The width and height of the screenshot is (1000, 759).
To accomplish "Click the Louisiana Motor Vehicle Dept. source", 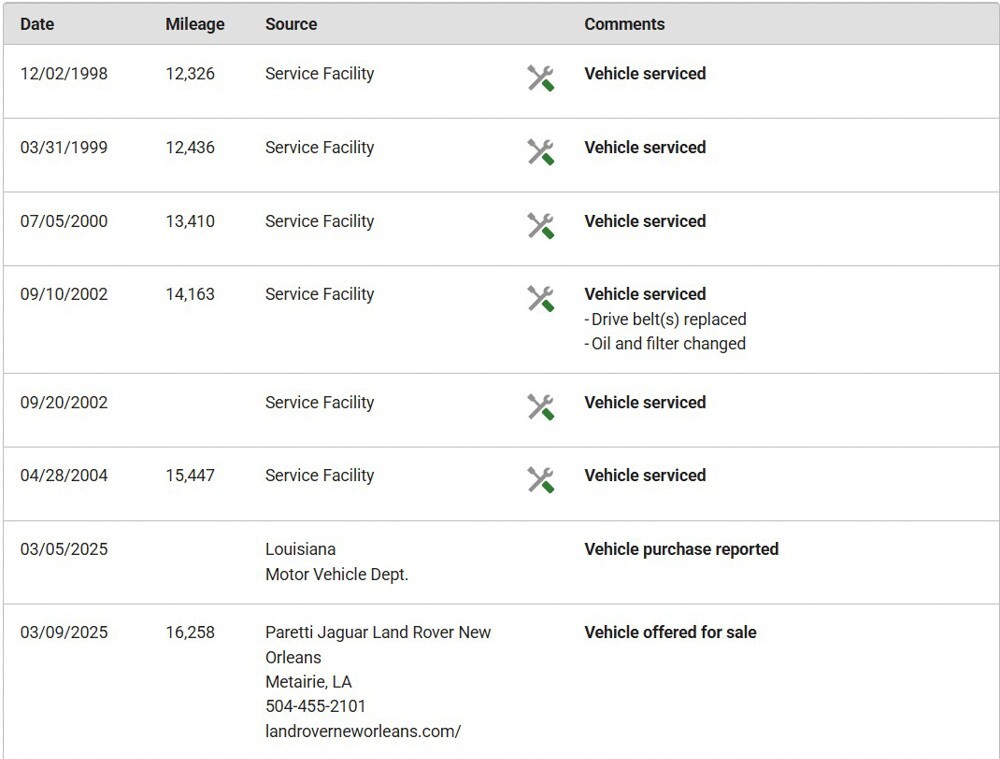I will pos(336,562).
